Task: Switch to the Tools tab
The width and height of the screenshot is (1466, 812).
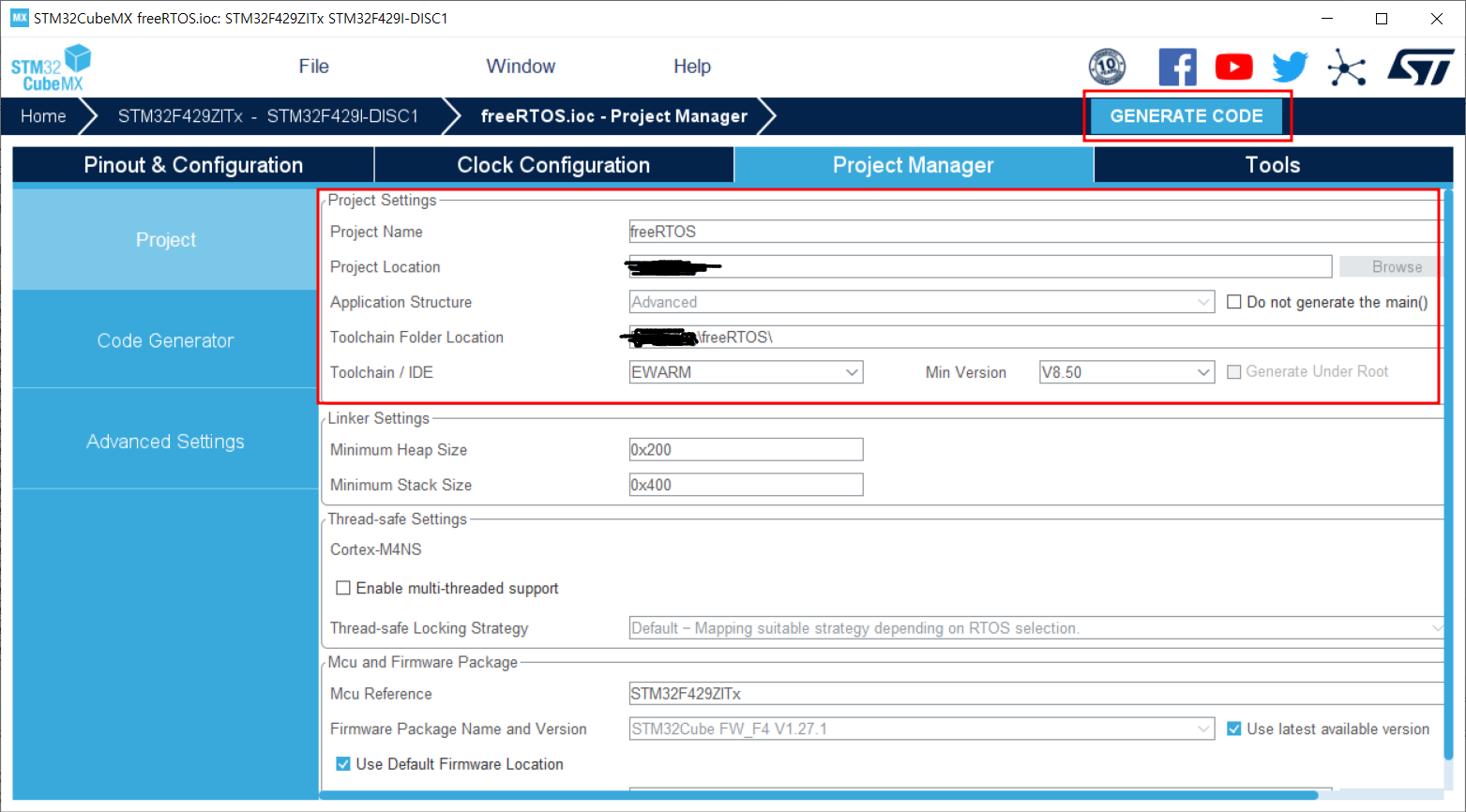Action: coord(1273,165)
